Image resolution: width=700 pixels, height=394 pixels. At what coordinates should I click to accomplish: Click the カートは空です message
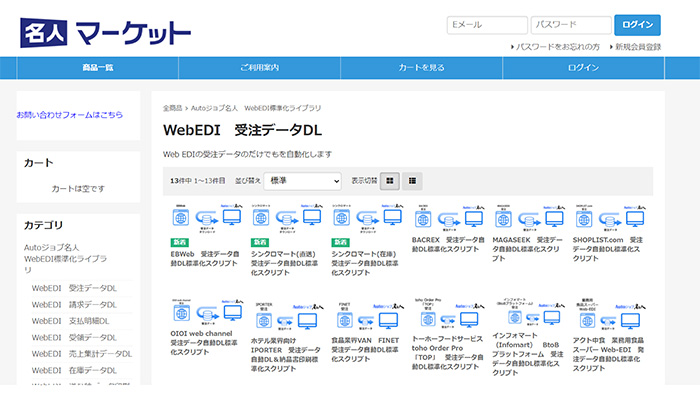click(x=78, y=189)
